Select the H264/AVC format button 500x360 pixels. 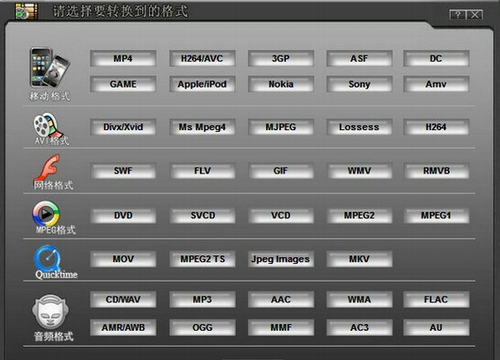(202, 59)
